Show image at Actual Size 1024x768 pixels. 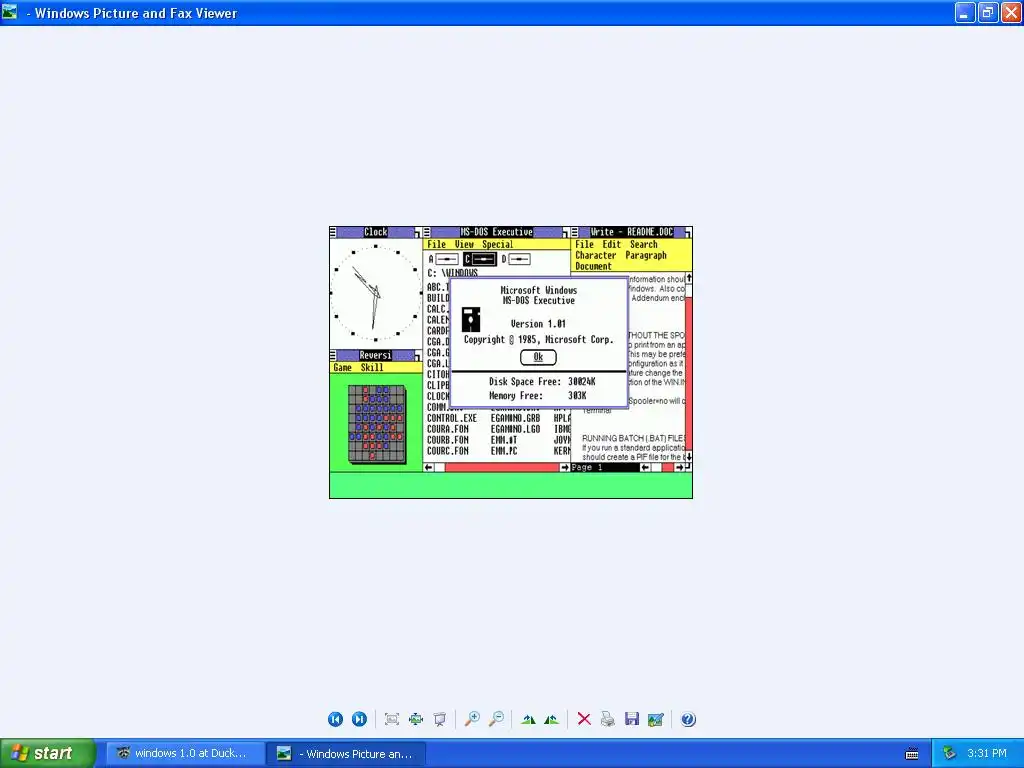(x=416, y=719)
